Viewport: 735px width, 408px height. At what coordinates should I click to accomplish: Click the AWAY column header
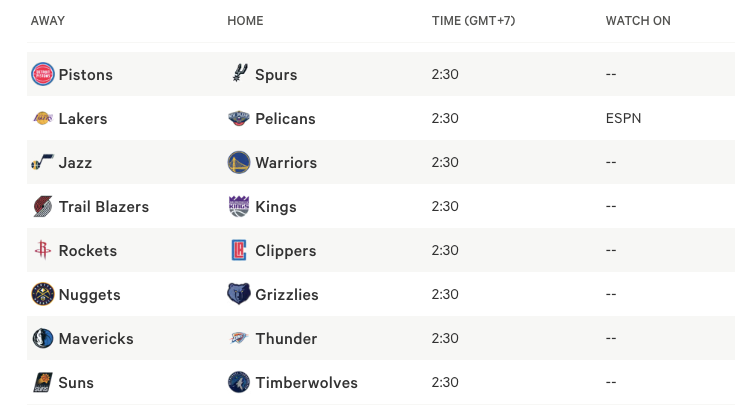[48, 21]
